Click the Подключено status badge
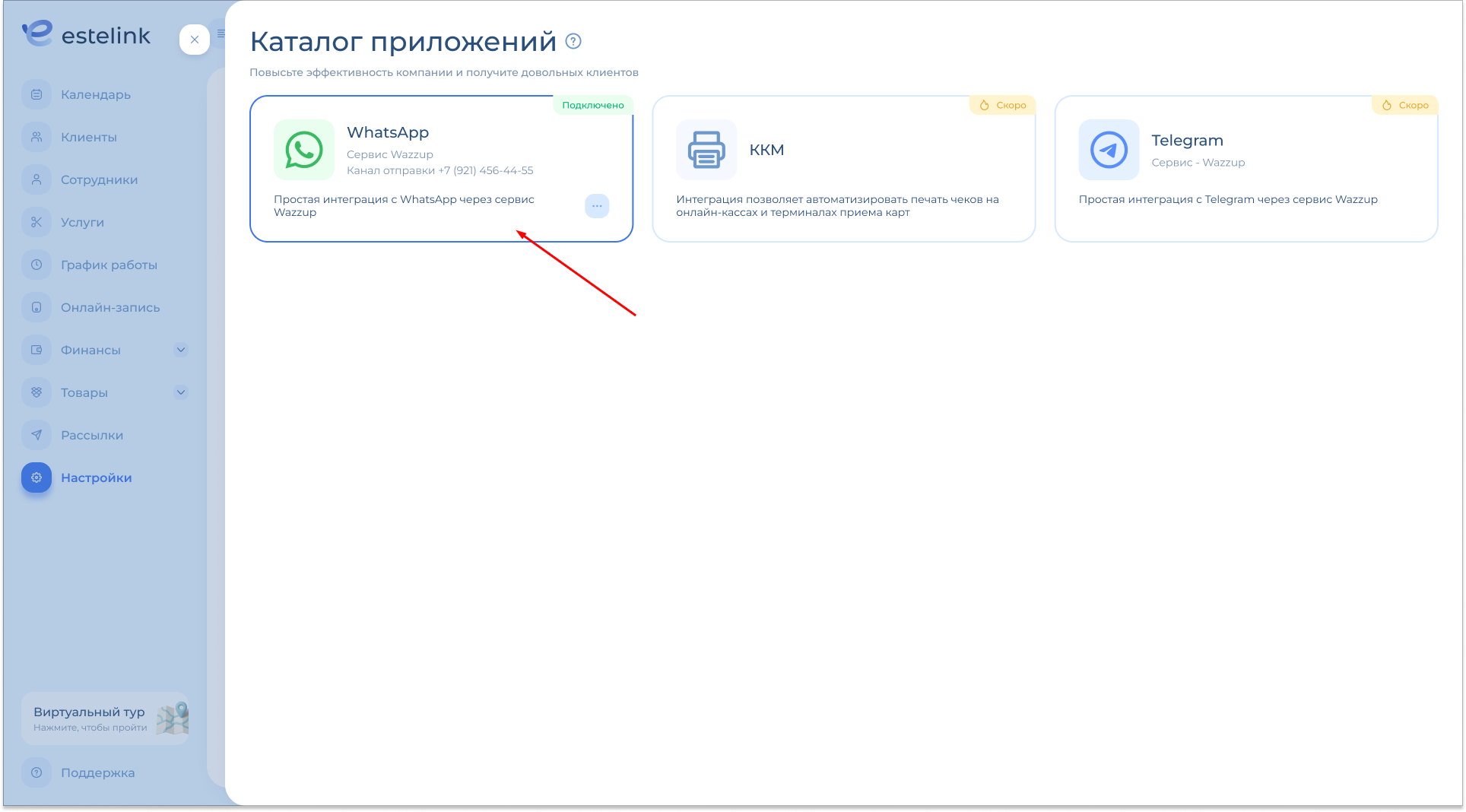Image resolution: width=1466 pixels, height=812 pixels. [593, 105]
